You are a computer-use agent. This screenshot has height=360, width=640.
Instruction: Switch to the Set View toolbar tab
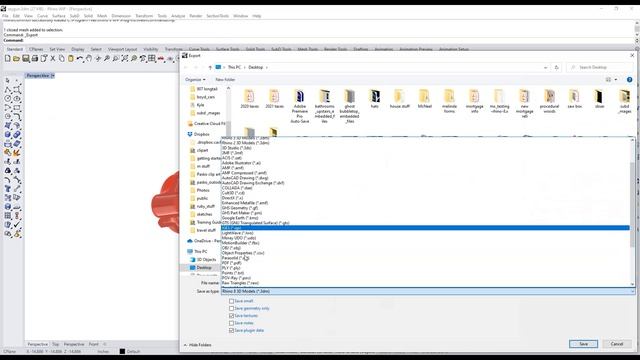[57, 49]
